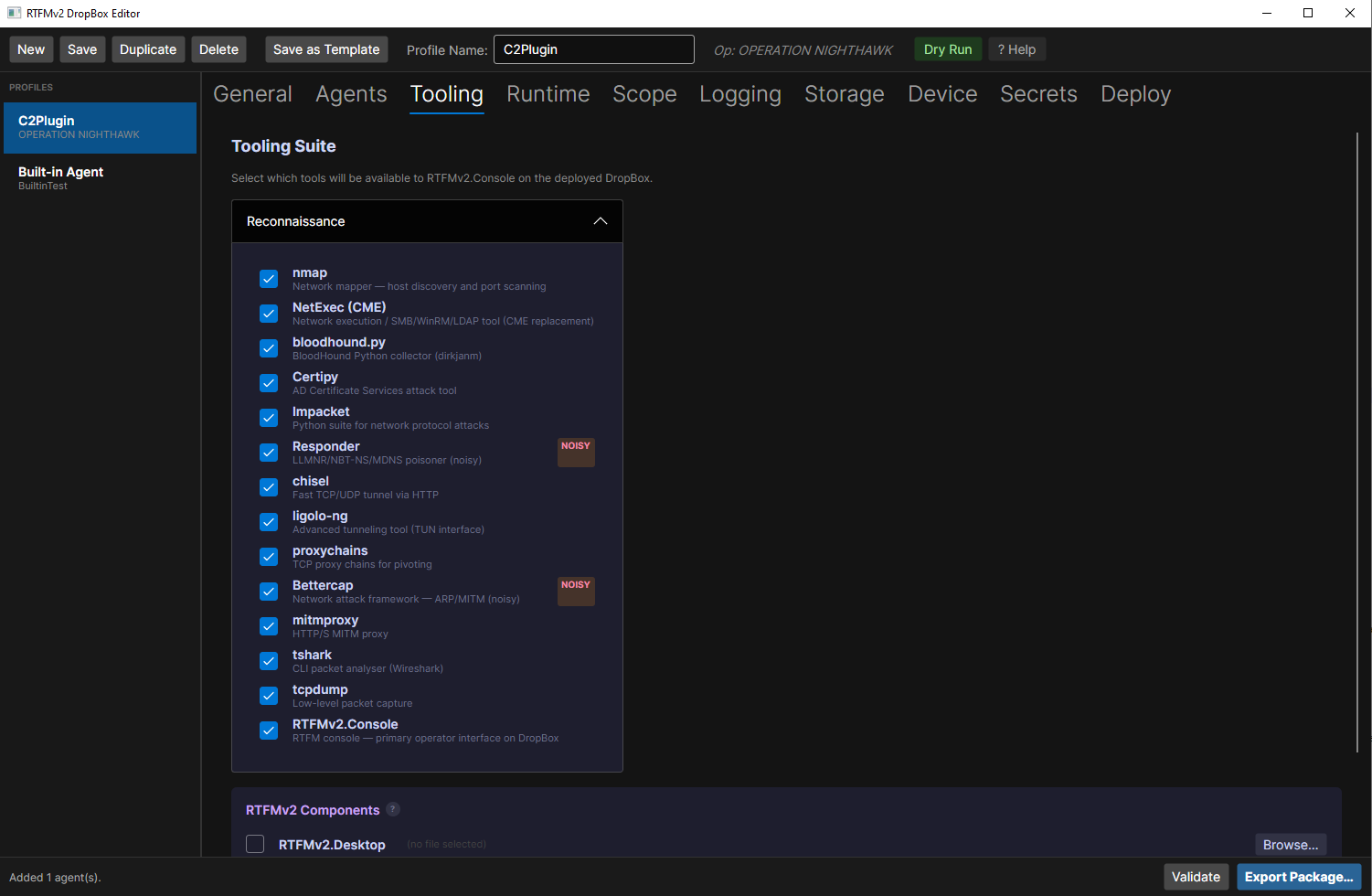
Task: Collapse the Reconnaissance section chevron
Action: coord(601,221)
